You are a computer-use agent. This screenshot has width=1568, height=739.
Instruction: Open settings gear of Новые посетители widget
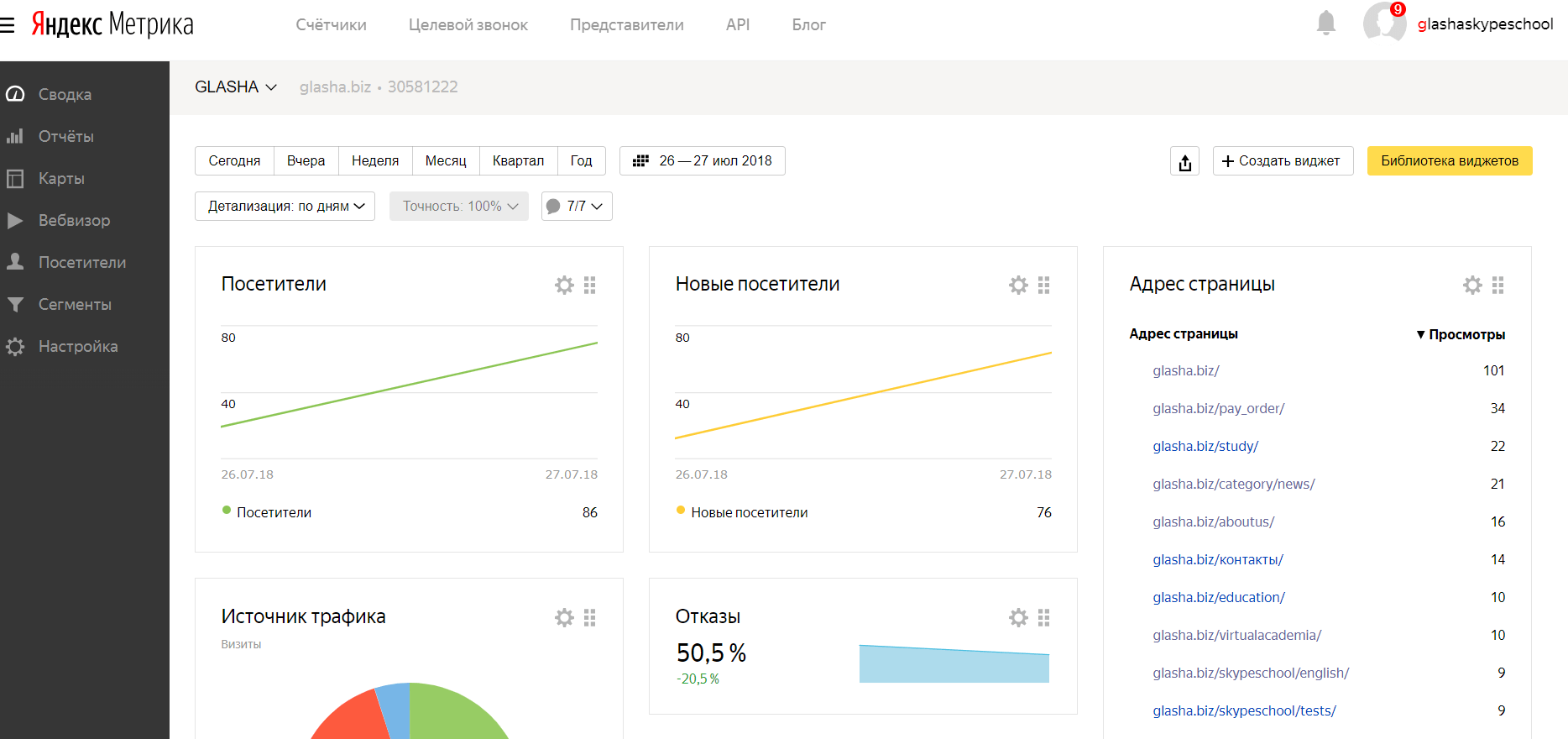point(1018,286)
